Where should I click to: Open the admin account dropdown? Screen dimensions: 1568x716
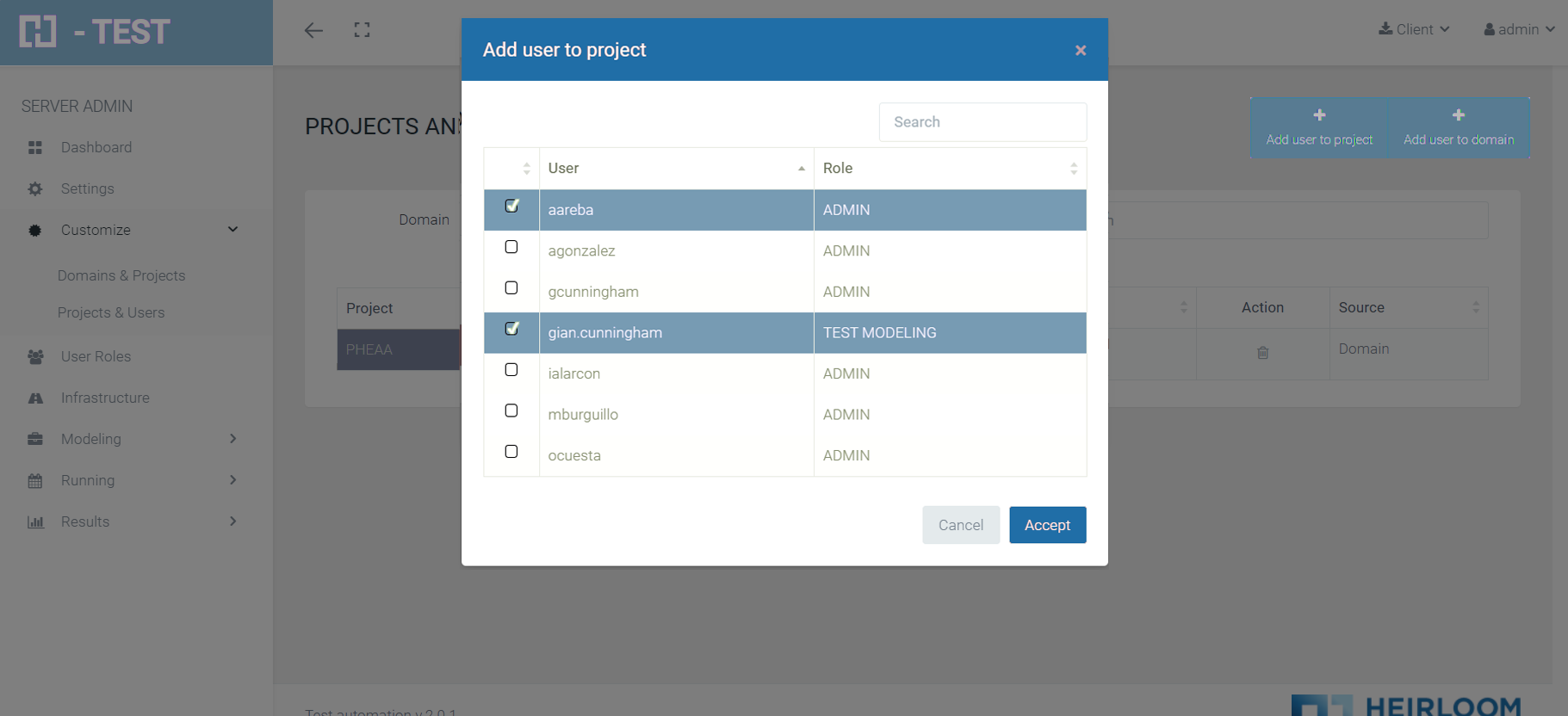[1519, 29]
